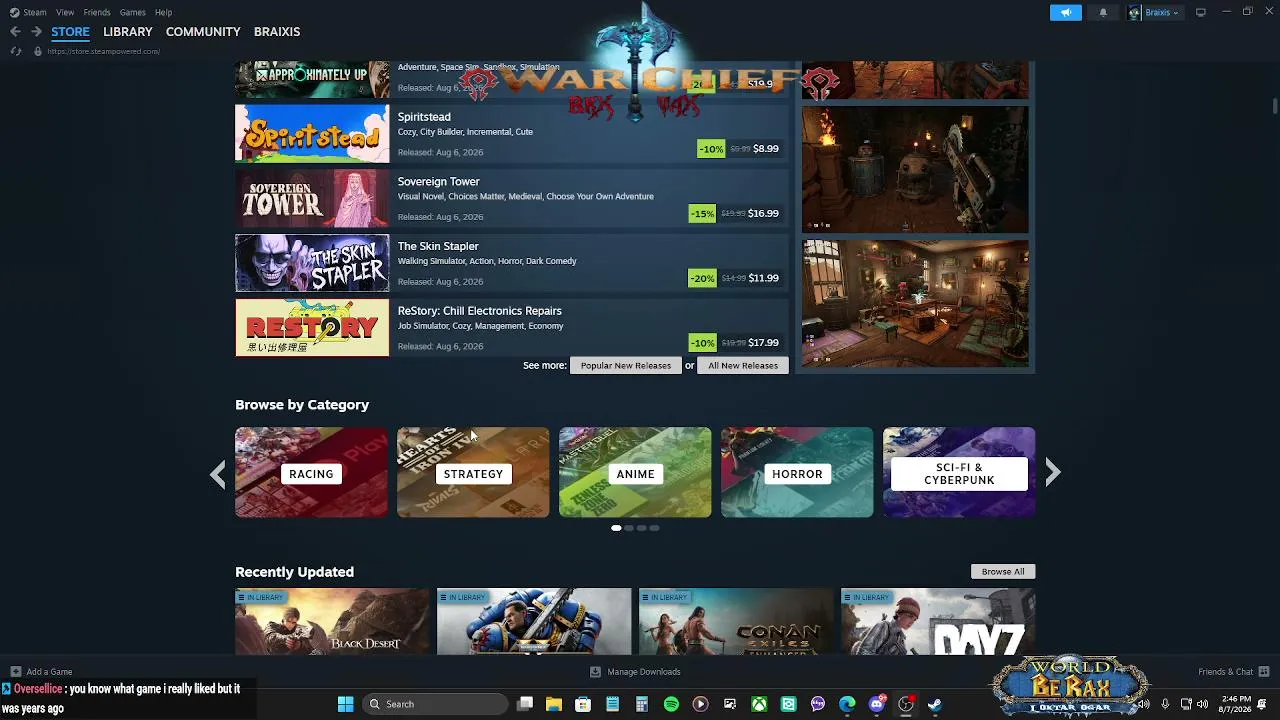Click the Add a Game plus icon
The width and height of the screenshot is (1280, 720).
pyautogui.click(x=15, y=672)
